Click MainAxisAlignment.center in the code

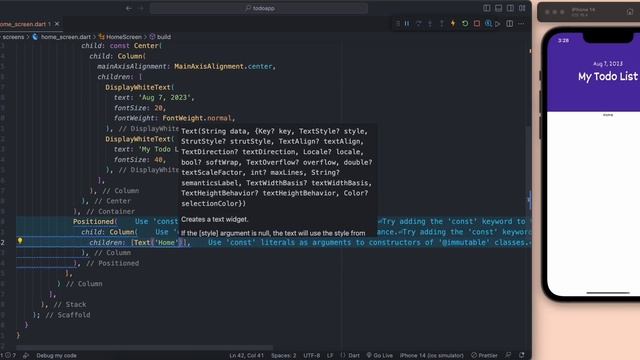pos(223,67)
